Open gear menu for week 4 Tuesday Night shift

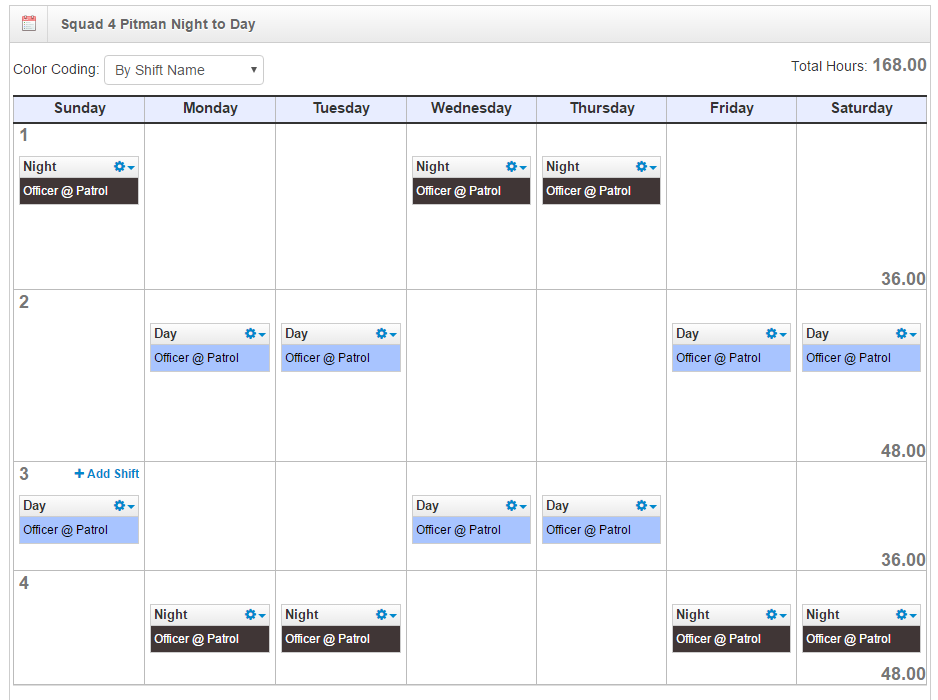coord(386,615)
